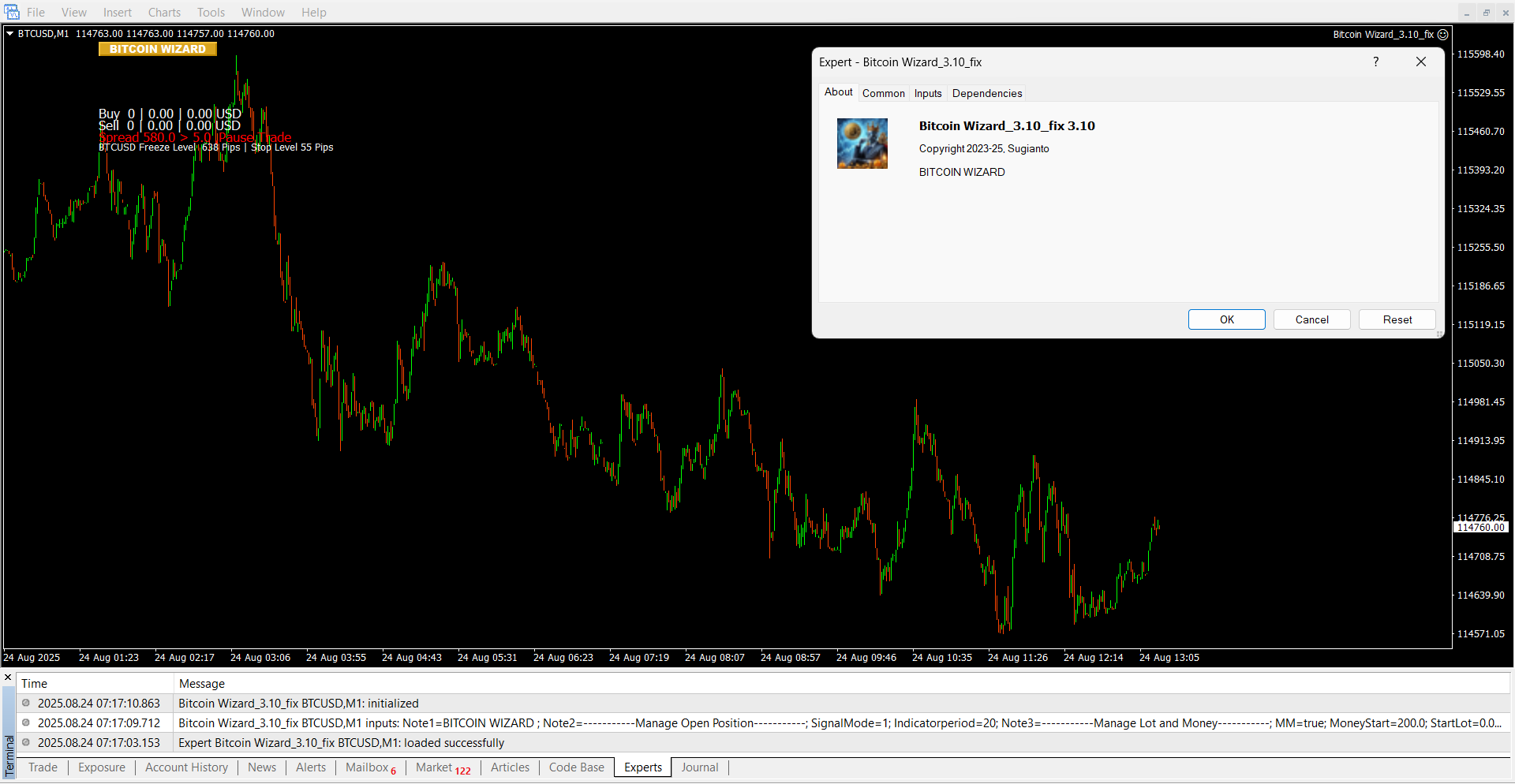The image size is (1515, 784).
Task: Switch to the Common tab in Expert dialog
Action: [883, 93]
